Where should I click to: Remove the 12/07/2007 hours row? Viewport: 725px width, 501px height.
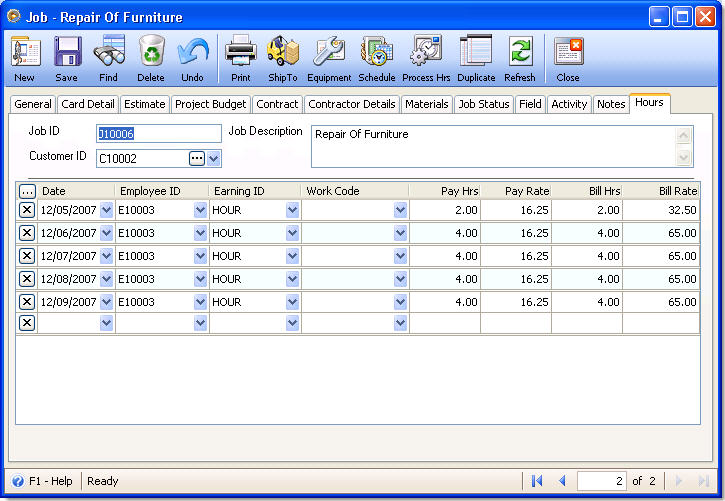tap(27, 256)
